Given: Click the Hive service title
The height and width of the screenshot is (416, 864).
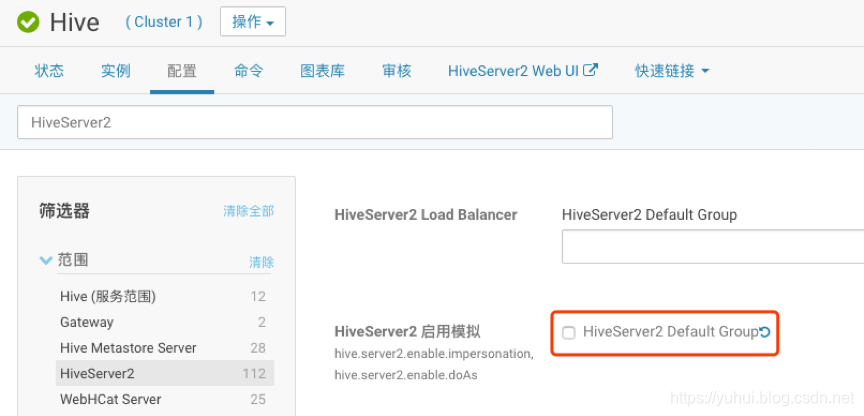Looking at the screenshot, I should [74, 23].
